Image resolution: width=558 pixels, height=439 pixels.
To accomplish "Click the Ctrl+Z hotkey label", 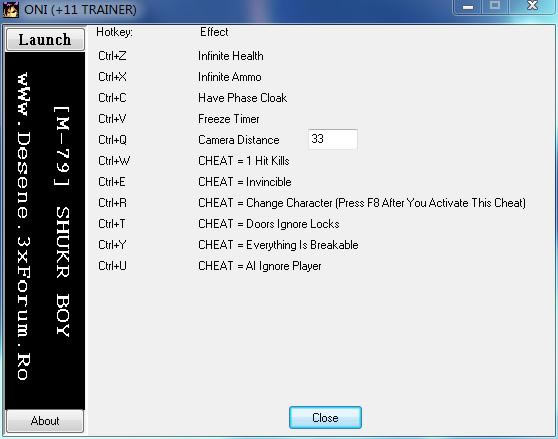I will [112, 56].
